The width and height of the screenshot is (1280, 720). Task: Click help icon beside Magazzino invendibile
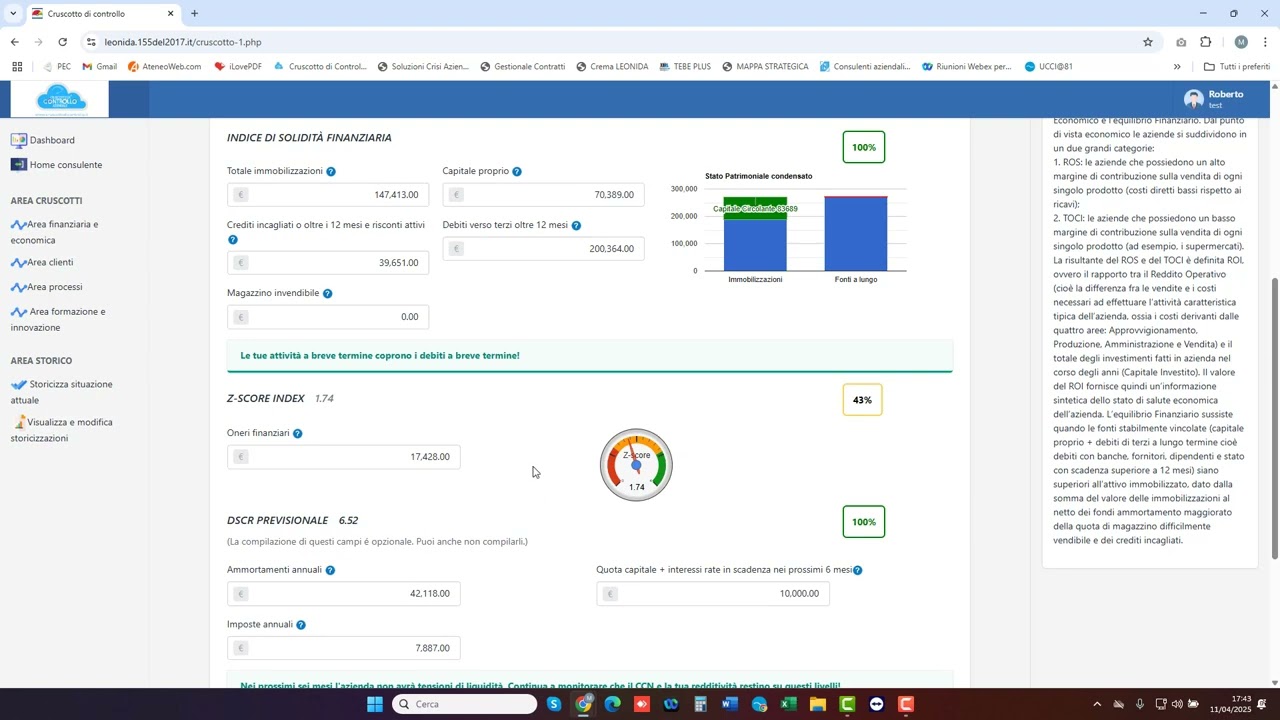(x=327, y=294)
